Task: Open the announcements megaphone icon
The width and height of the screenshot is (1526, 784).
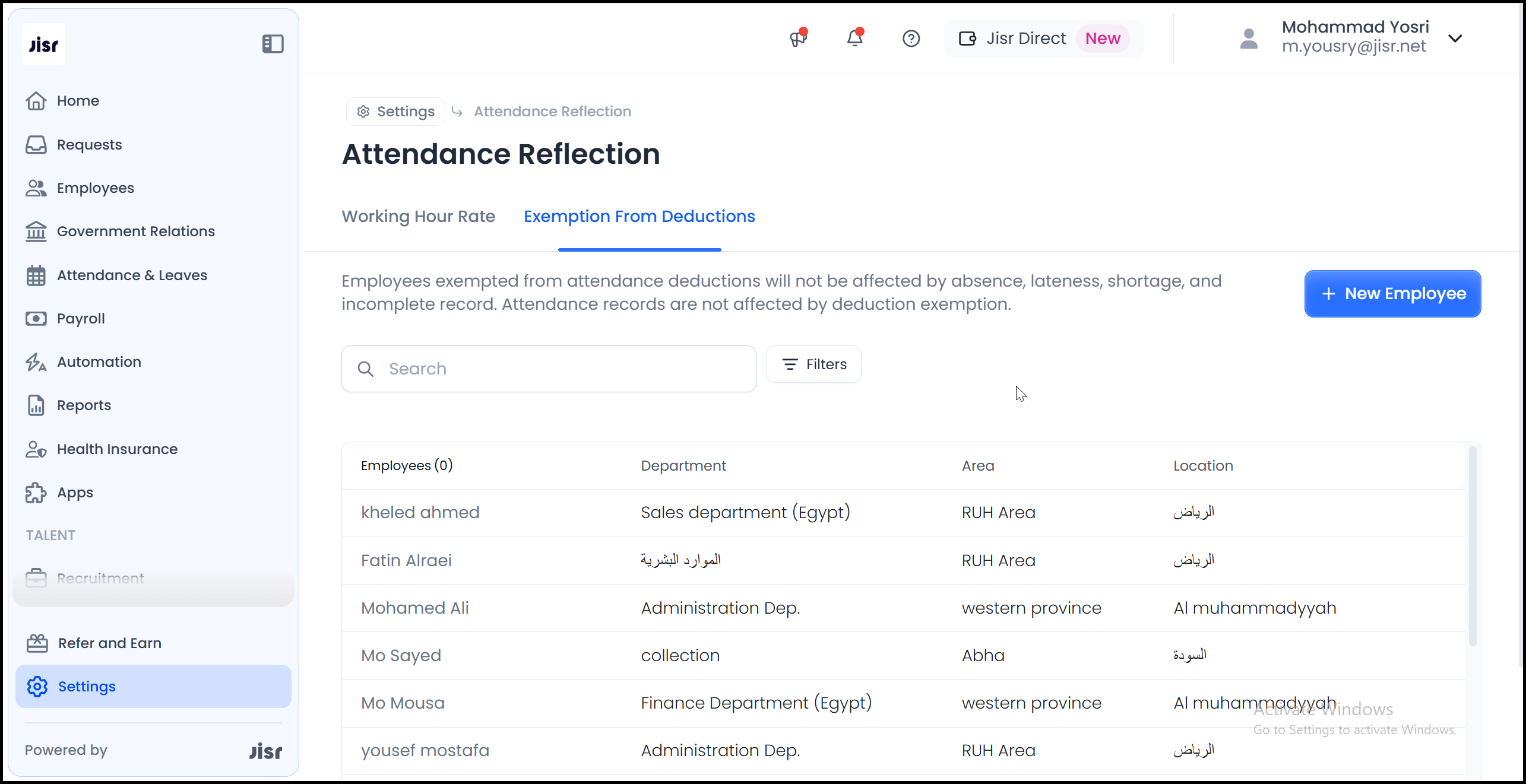Action: [x=797, y=39]
